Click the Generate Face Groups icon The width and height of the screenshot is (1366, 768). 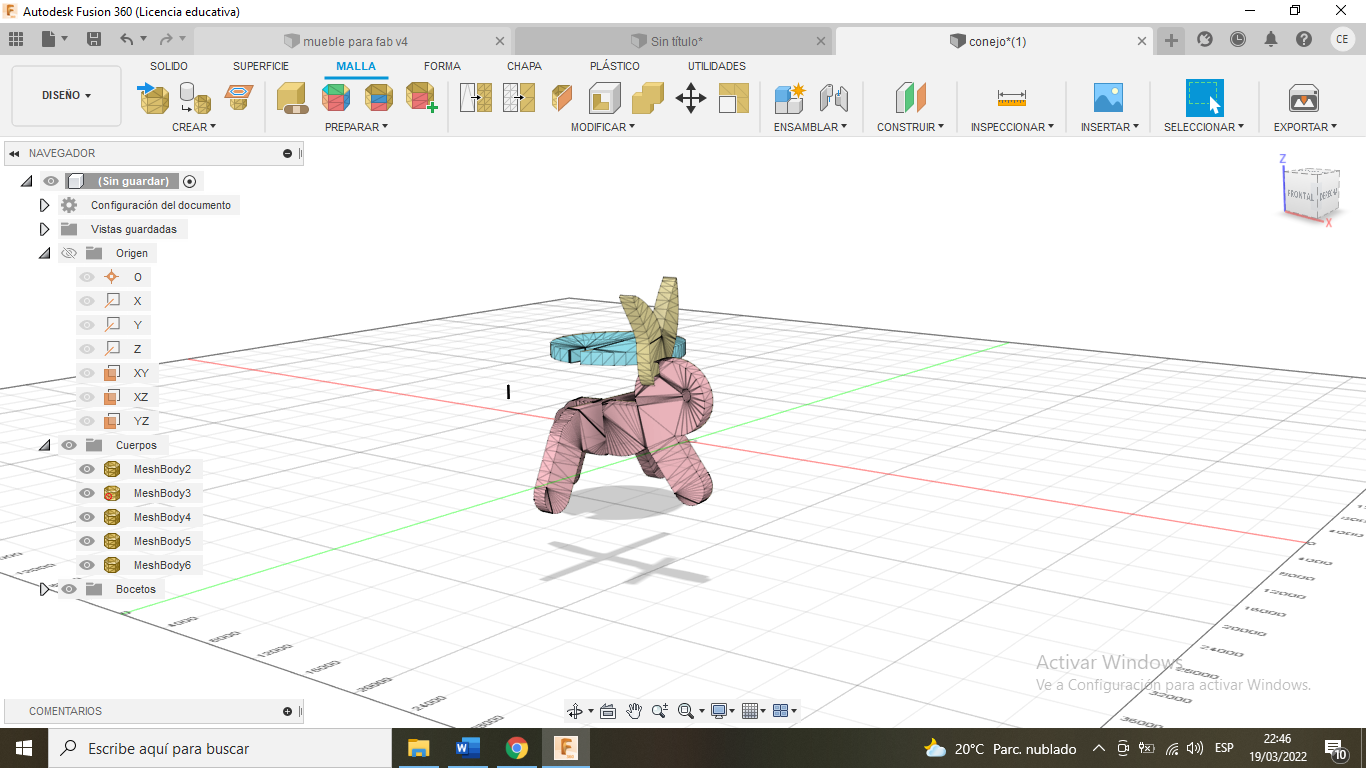[x=336, y=98]
